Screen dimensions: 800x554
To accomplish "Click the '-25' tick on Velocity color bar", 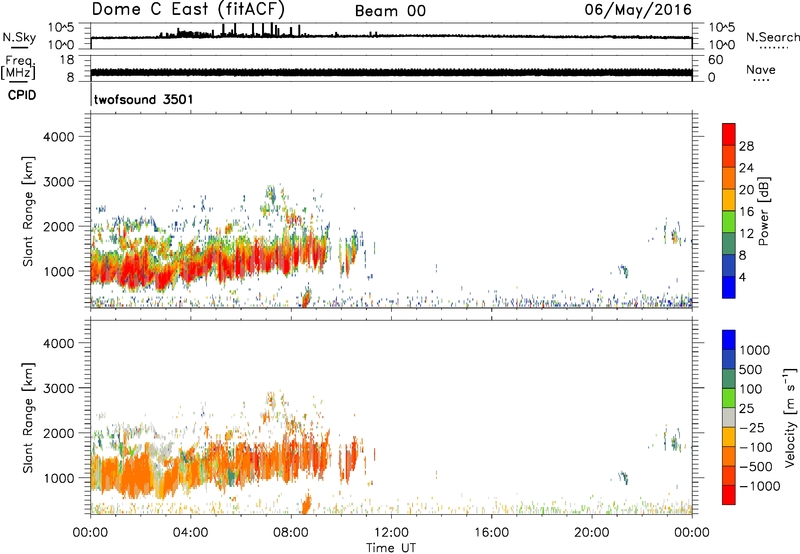I will coord(752,427).
